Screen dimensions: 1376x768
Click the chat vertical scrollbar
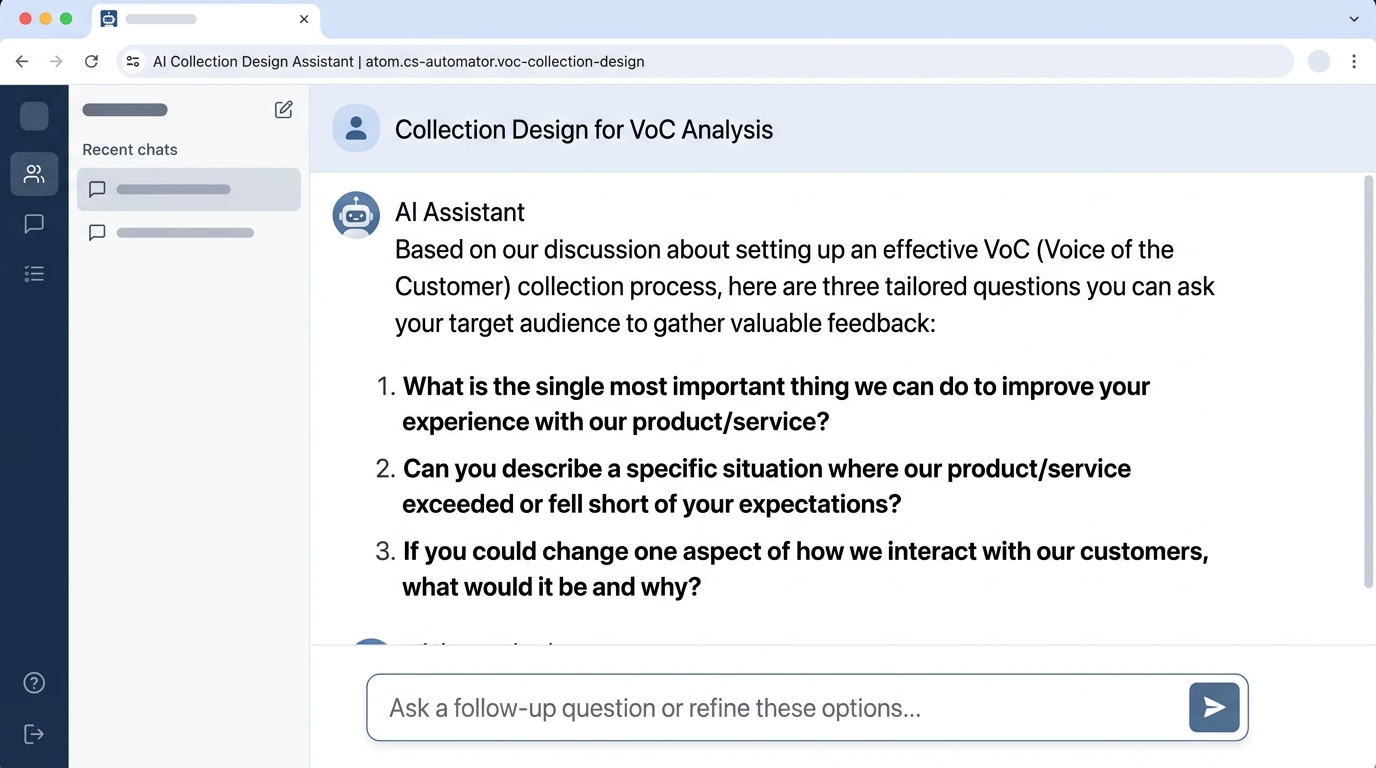tap(1369, 381)
